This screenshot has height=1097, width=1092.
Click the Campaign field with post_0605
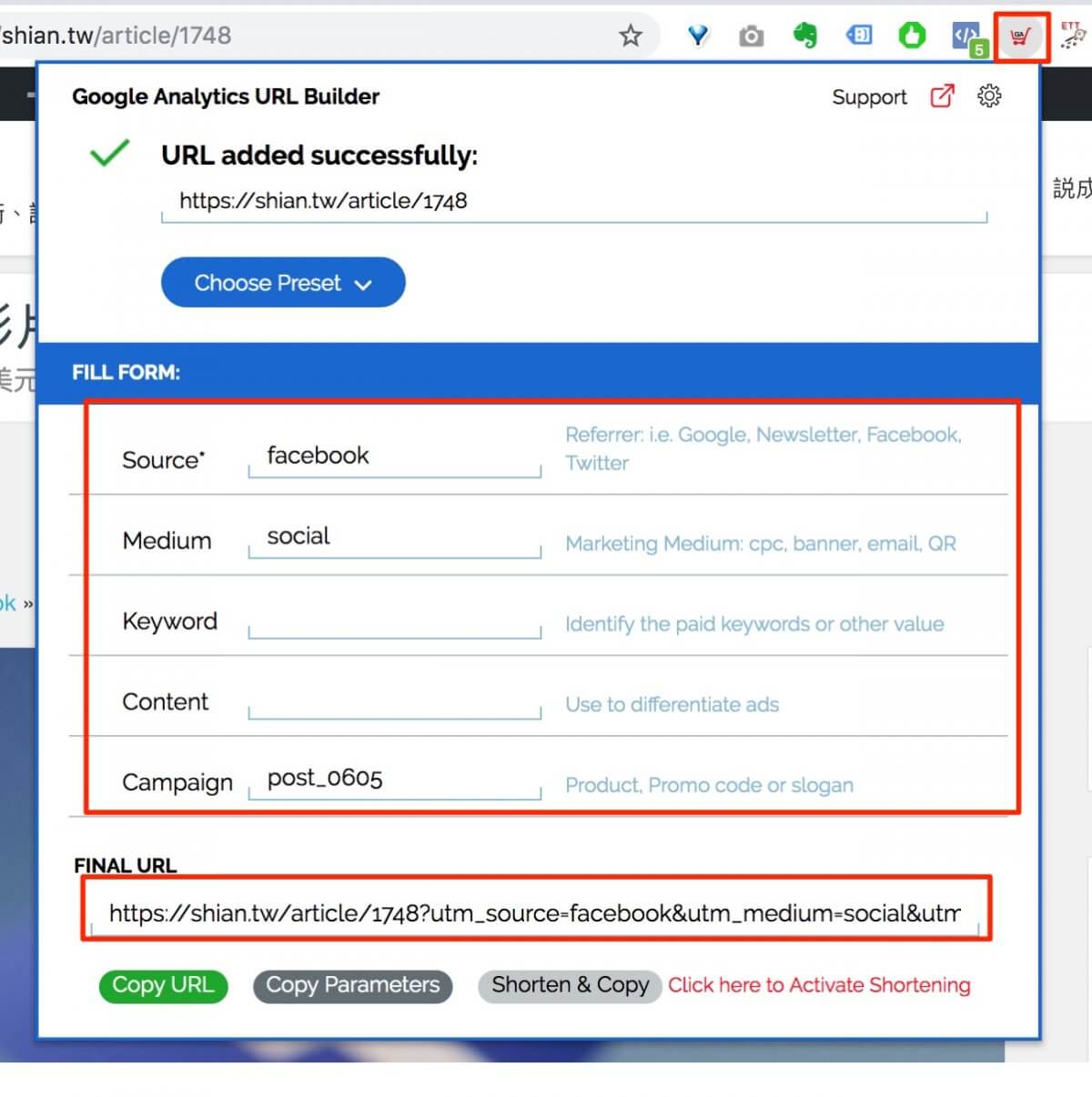tap(394, 780)
